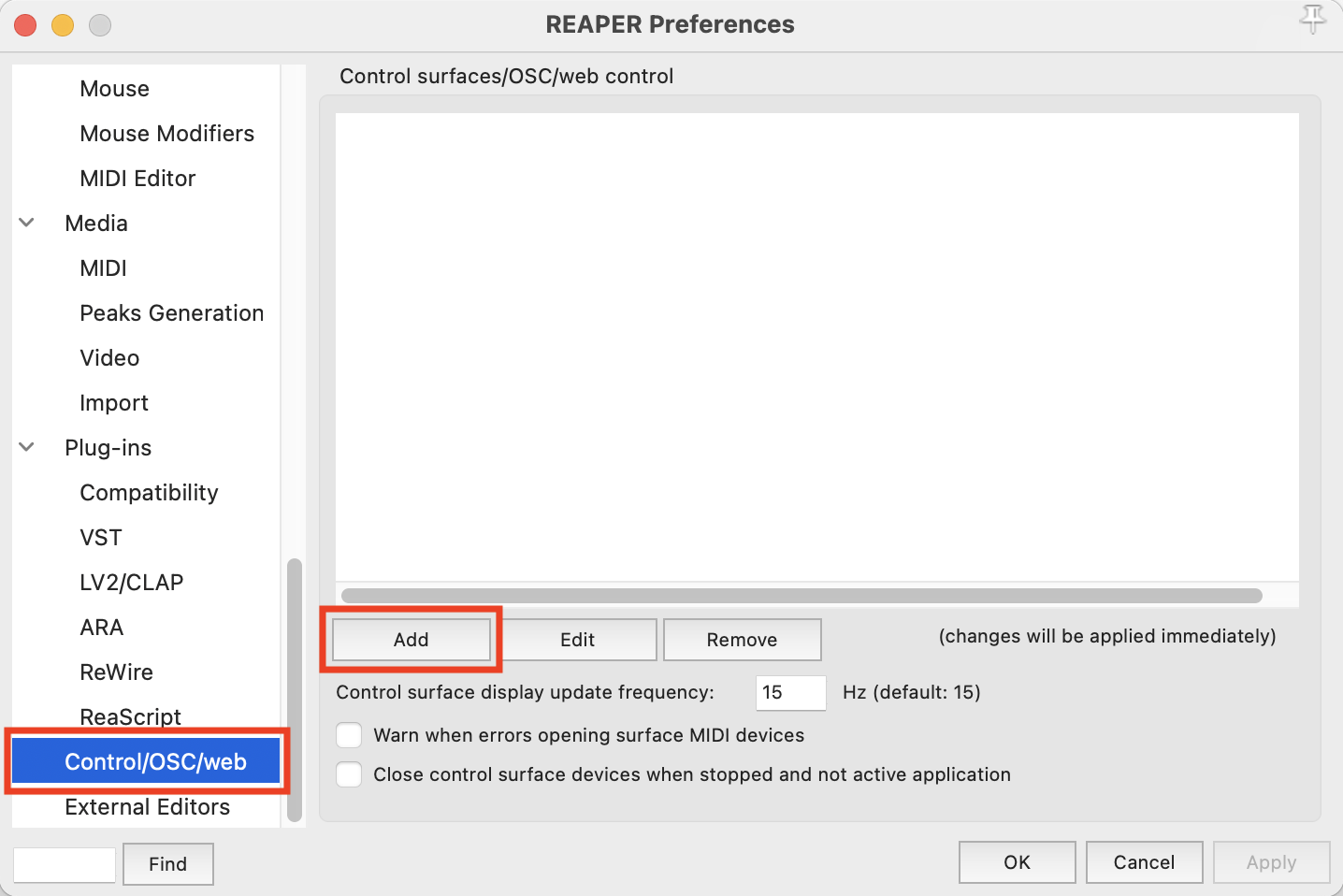Image resolution: width=1343 pixels, height=896 pixels.
Task: Open the Mouse preferences page
Action: (x=114, y=89)
